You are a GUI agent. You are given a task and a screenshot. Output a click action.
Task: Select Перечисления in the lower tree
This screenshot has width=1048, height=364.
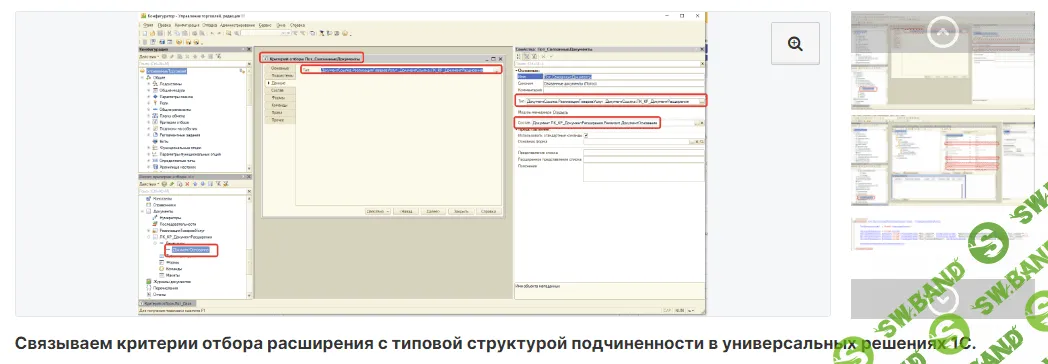pyautogui.click(x=165, y=288)
